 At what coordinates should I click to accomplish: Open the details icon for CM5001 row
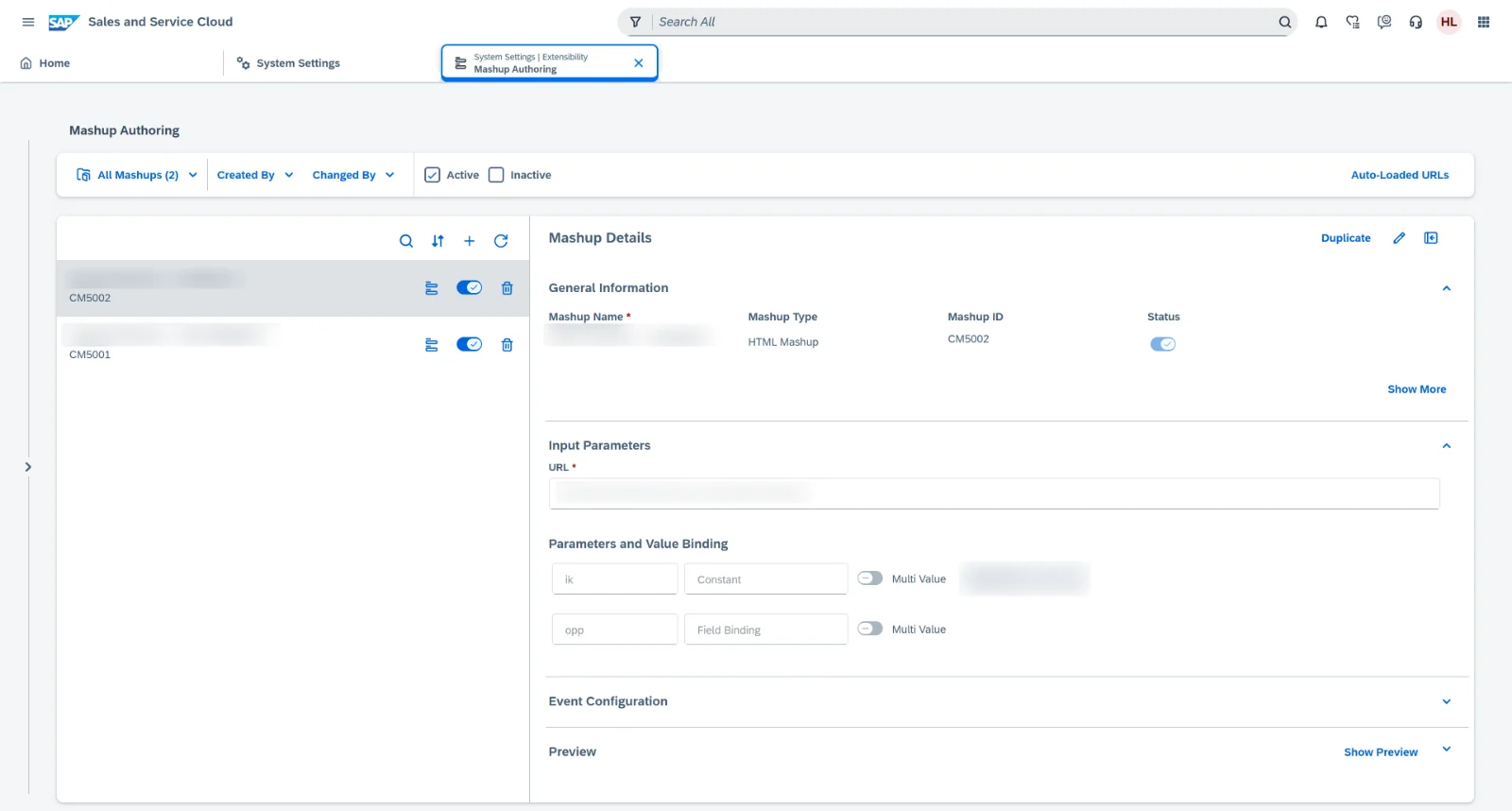tap(432, 345)
